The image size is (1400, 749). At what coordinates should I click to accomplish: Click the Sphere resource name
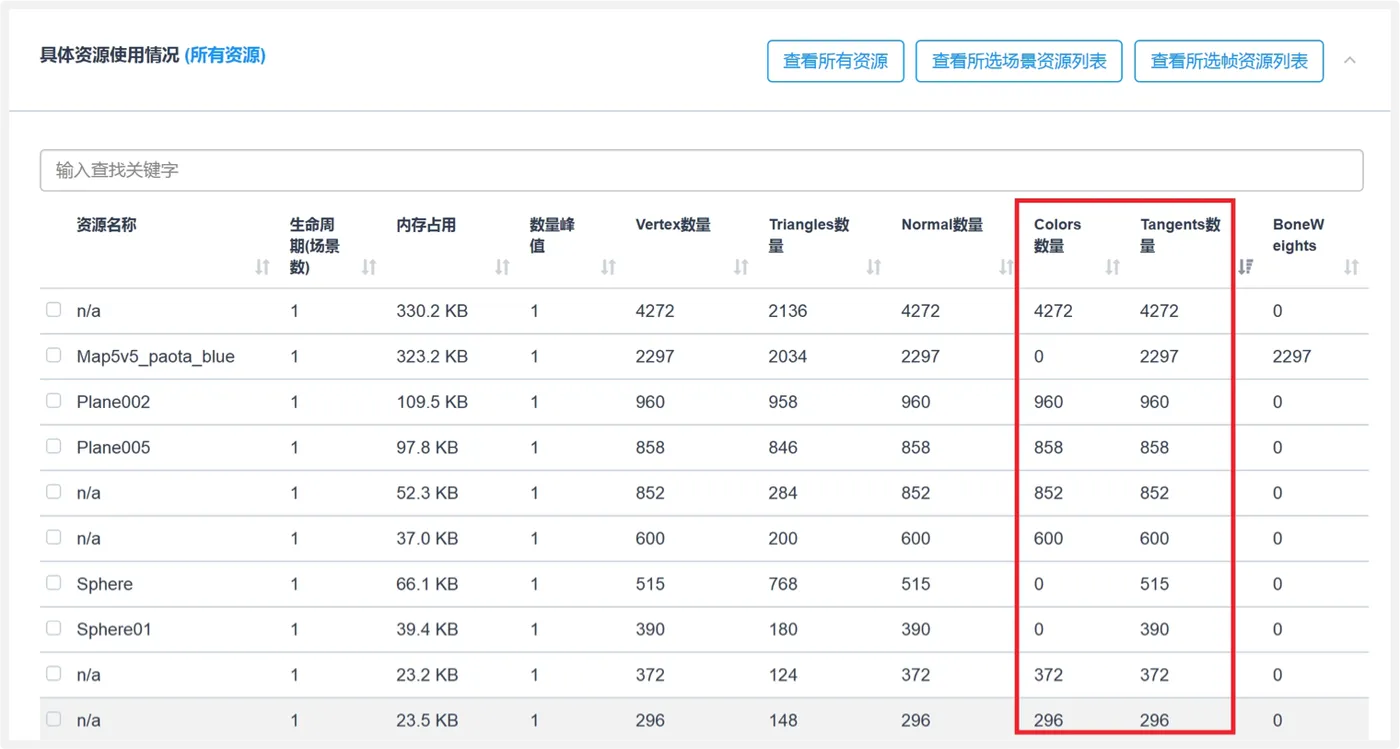tap(105, 584)
